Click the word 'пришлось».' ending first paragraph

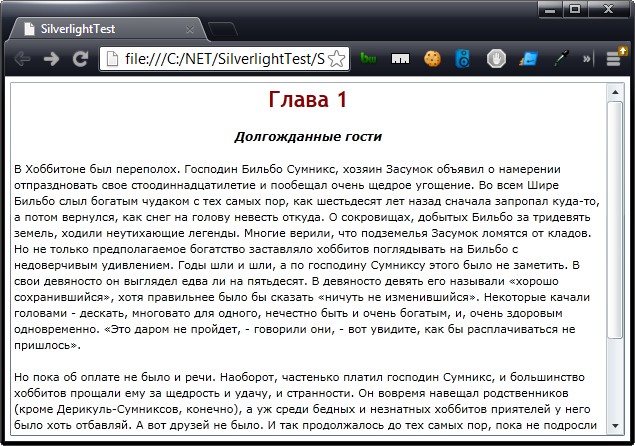pos(47,345)
